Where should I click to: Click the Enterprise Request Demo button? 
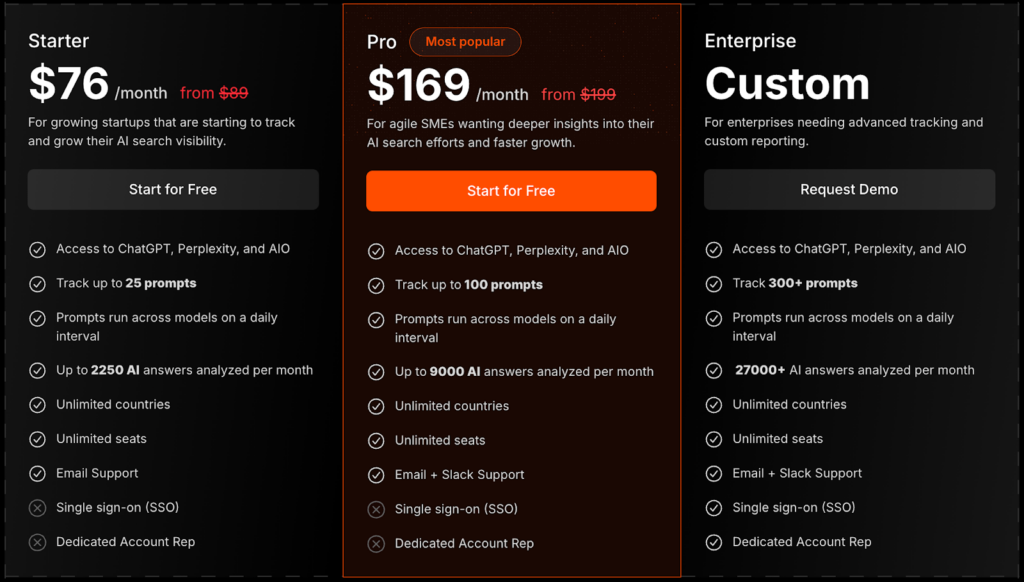tap(849, 189)
